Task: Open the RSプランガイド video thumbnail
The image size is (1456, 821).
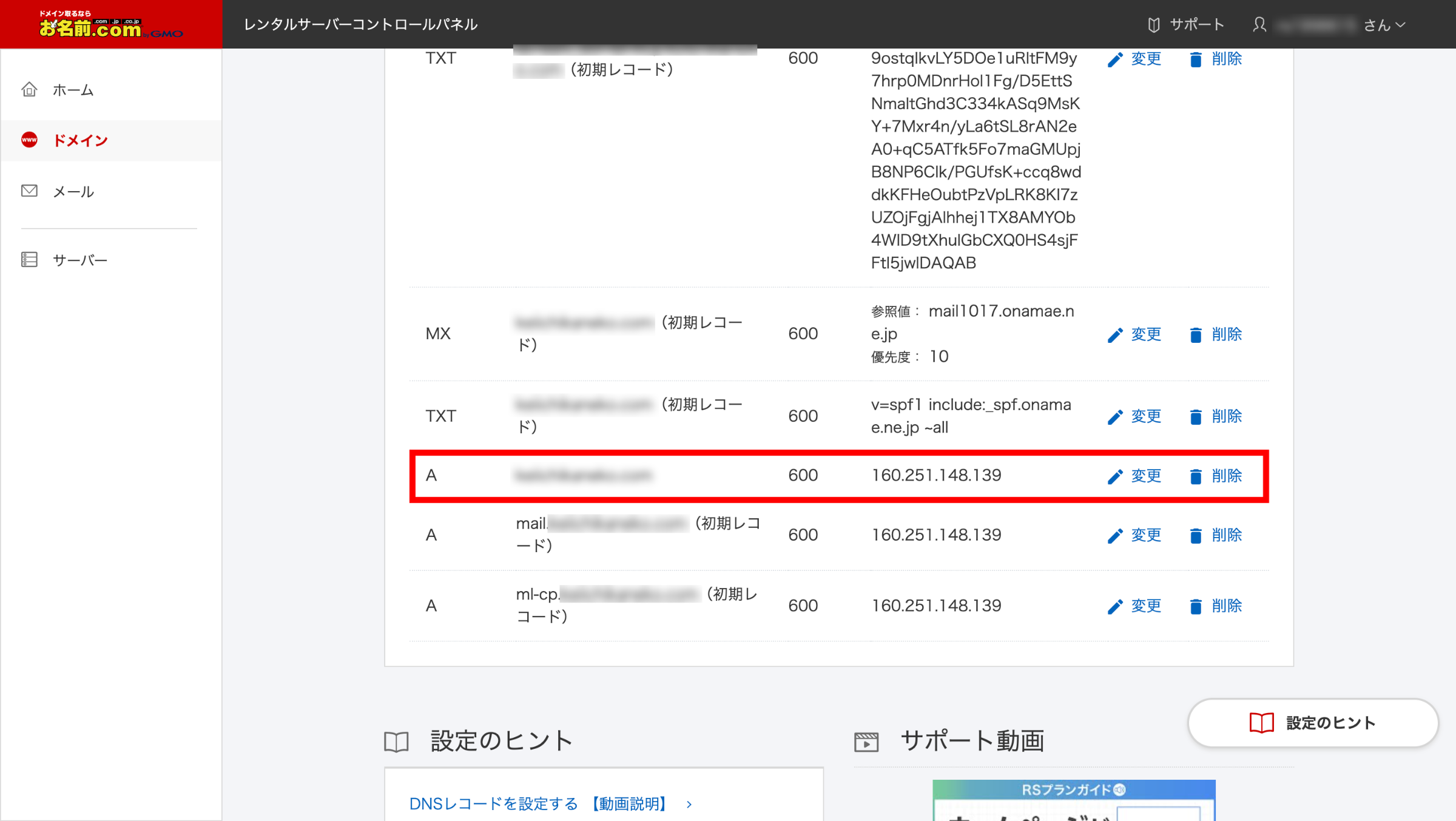Action: click(1074, 800)
